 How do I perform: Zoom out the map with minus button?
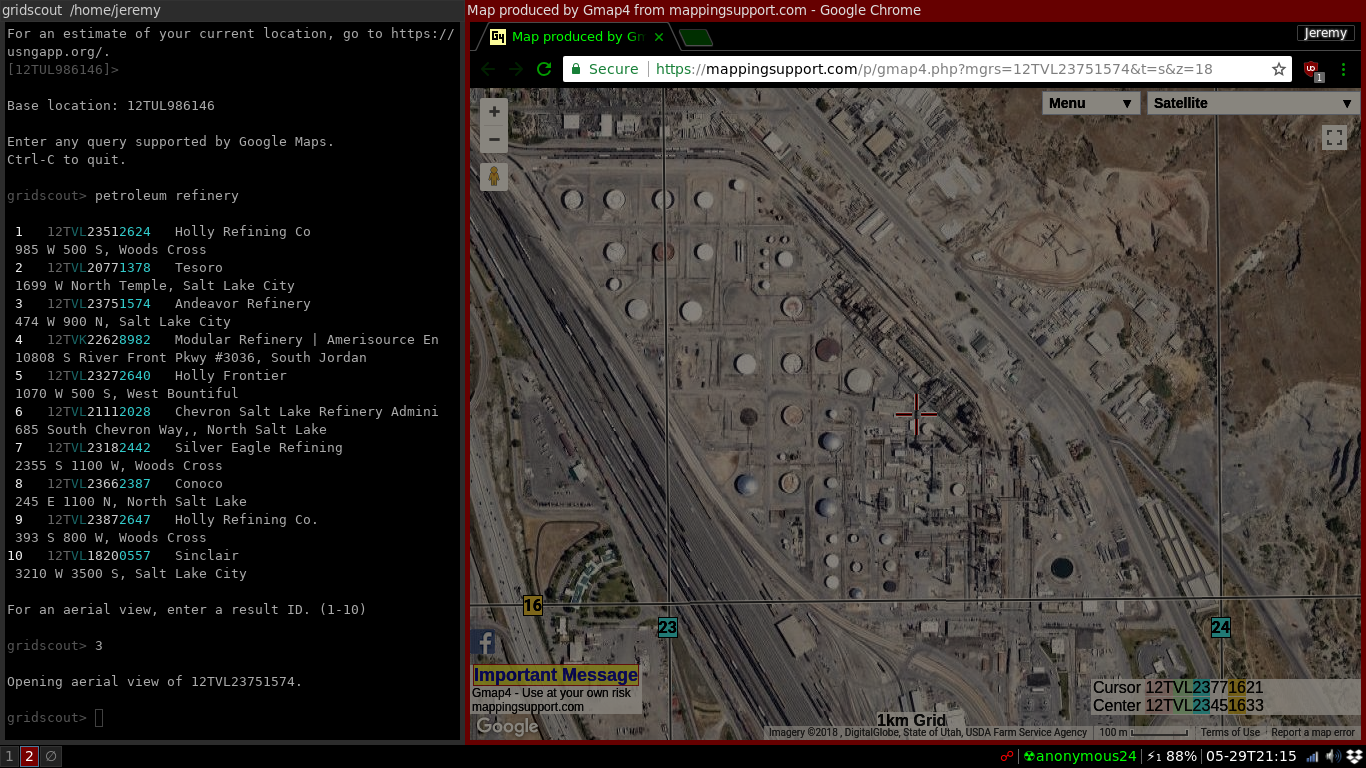[494, 140]
